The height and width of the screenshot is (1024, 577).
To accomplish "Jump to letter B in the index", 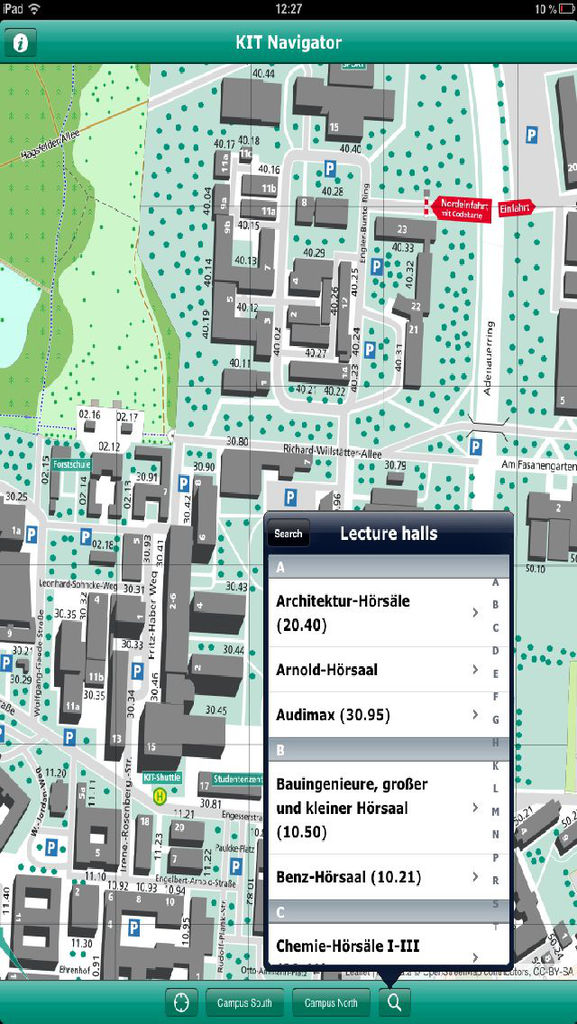I will (x=496, y=605).
